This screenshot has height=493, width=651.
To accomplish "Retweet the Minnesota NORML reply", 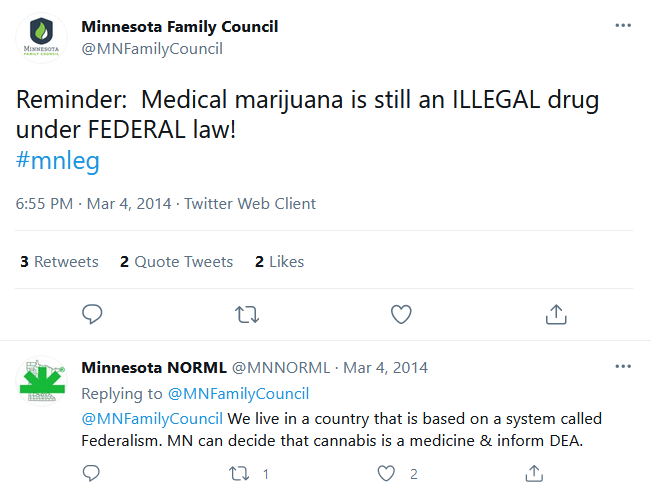I will (x=238, y=474).
